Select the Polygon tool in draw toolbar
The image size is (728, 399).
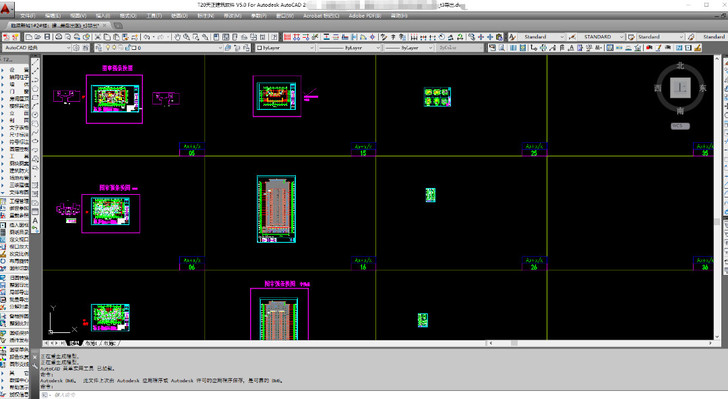[x=35, y=89]
